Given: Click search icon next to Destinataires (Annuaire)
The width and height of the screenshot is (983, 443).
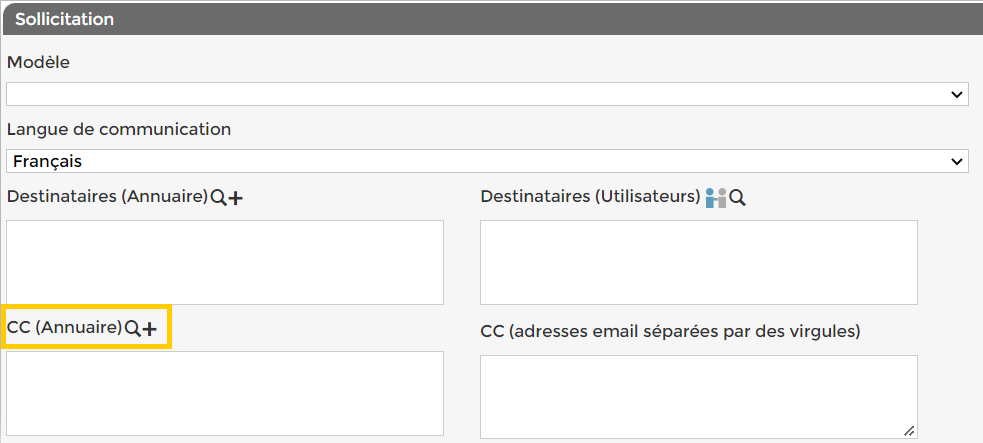Looking at the screenshot, I should [218, 198].
